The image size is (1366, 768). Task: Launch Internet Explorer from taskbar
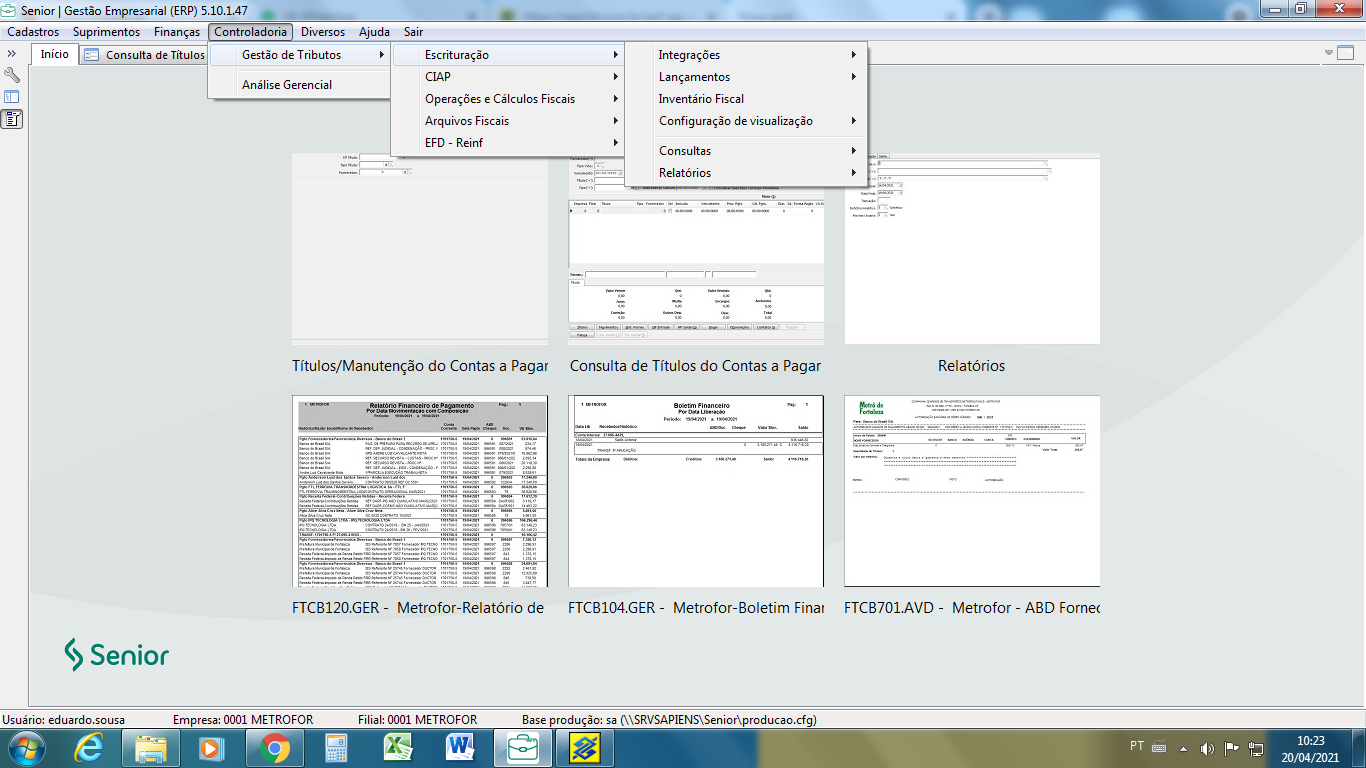(89, 747)
